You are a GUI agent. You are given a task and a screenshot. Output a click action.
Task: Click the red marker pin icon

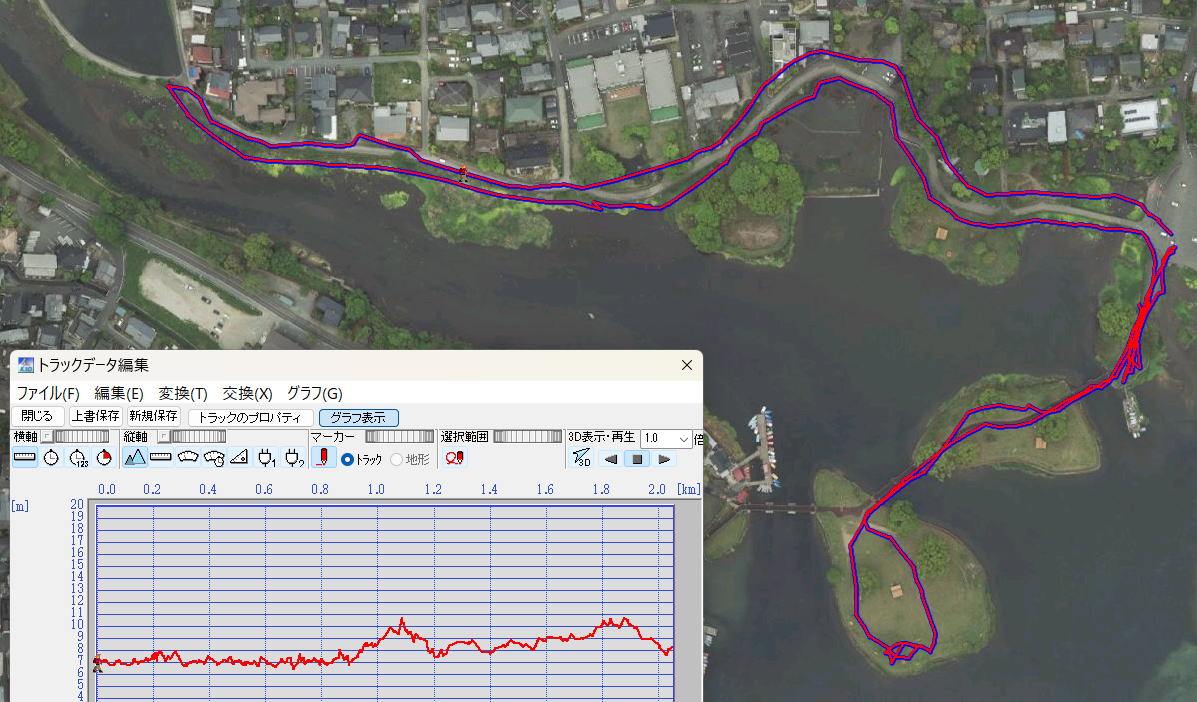[323, 458]
